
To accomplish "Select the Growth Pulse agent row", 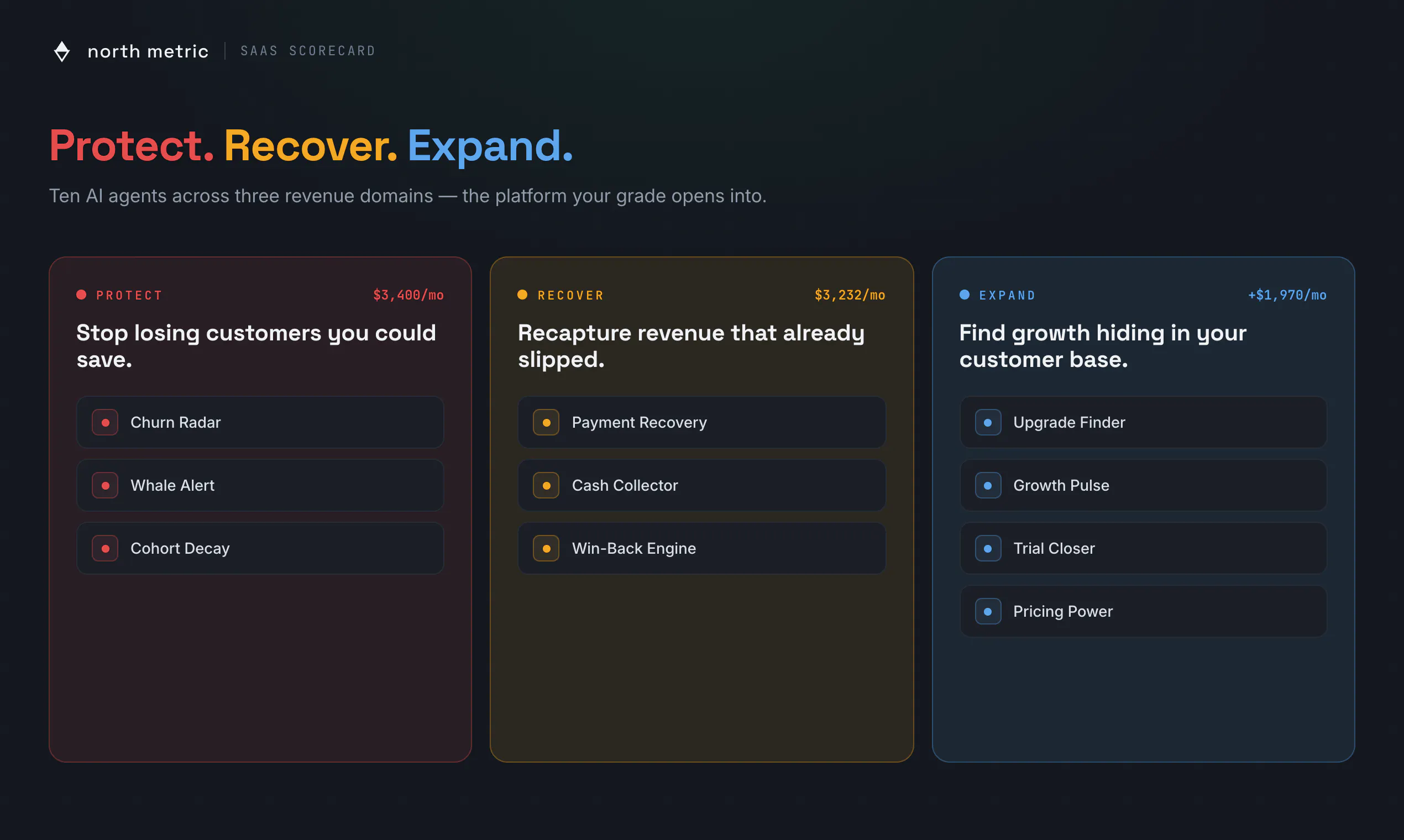I will (1144, 485).
